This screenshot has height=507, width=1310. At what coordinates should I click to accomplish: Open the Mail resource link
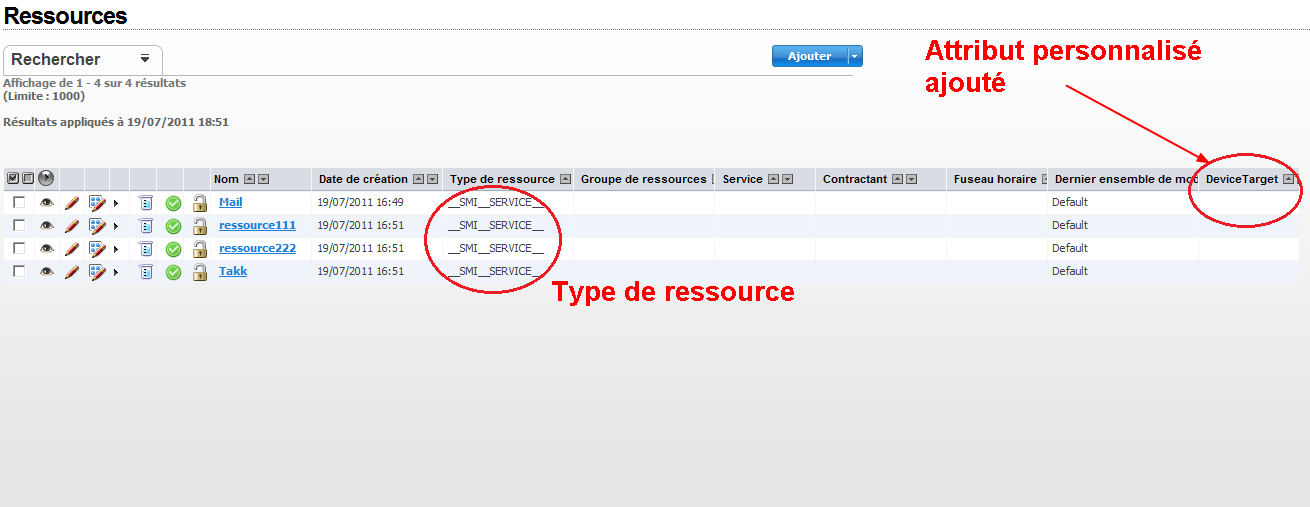point(231,202)
